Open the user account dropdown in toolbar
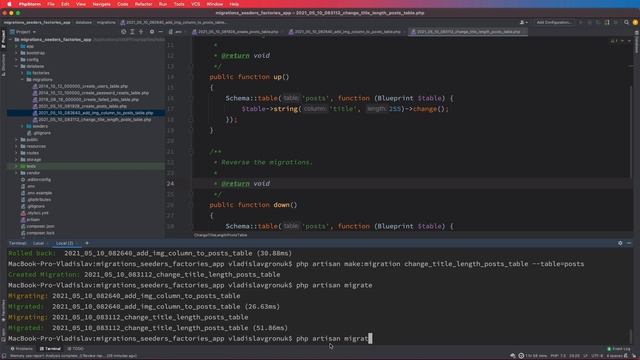The width and height of the screenshot is (640, 360). click(523, 22)
